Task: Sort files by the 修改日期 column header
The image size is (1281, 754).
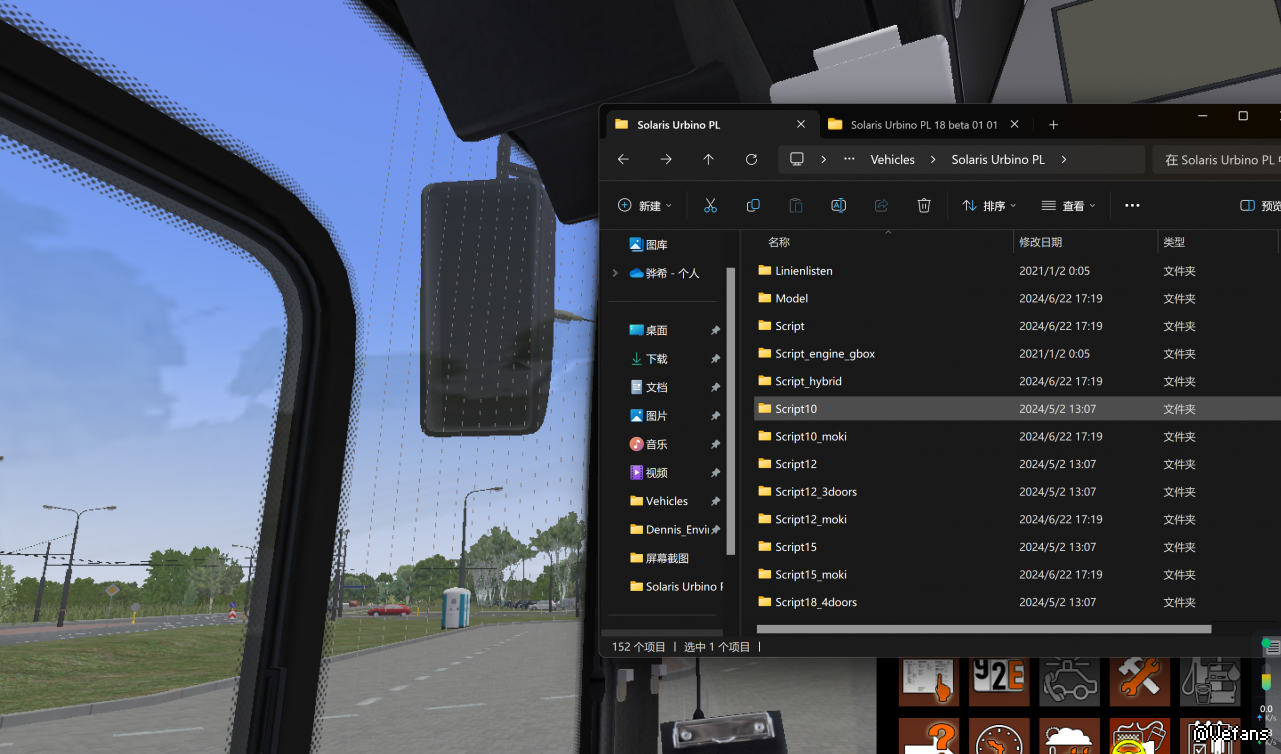Action: (1040, 242)
